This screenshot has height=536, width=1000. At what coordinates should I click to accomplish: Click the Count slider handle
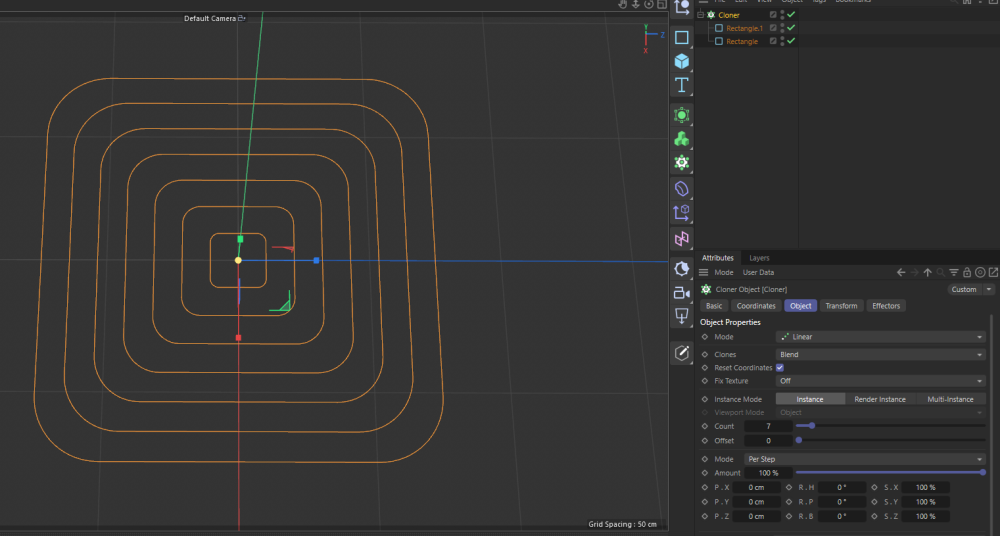pos(811,426)
